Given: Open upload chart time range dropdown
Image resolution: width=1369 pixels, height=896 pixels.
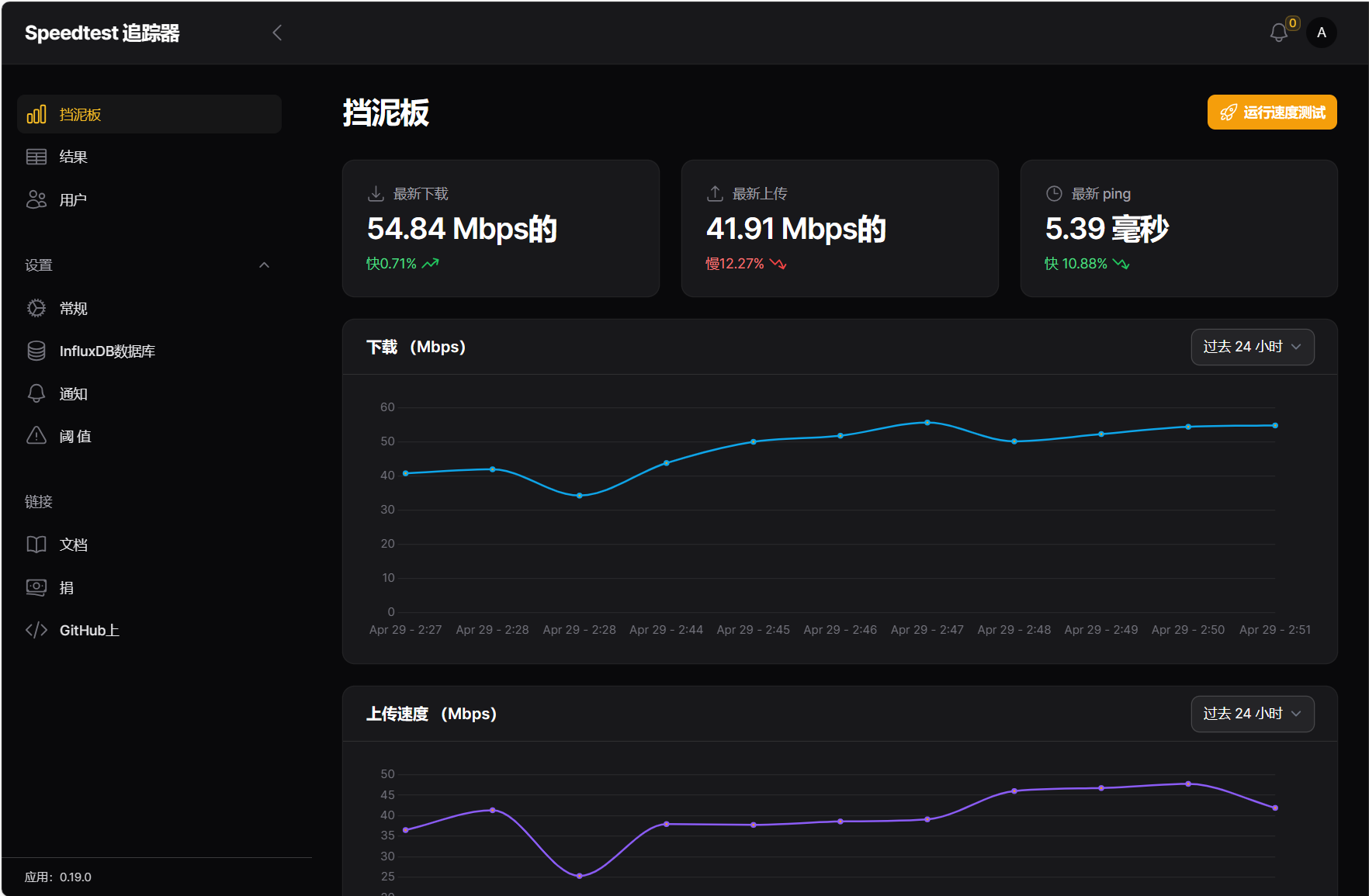Looking at the screenshot, I should [x=1252, y=714].
